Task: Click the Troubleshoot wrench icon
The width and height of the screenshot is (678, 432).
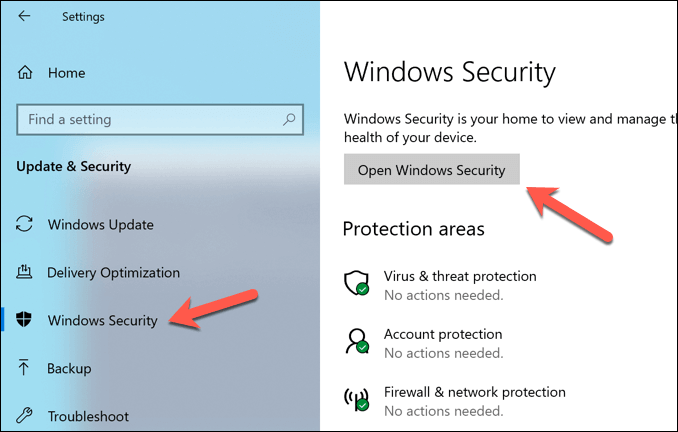Action: (x=25, y=416)
